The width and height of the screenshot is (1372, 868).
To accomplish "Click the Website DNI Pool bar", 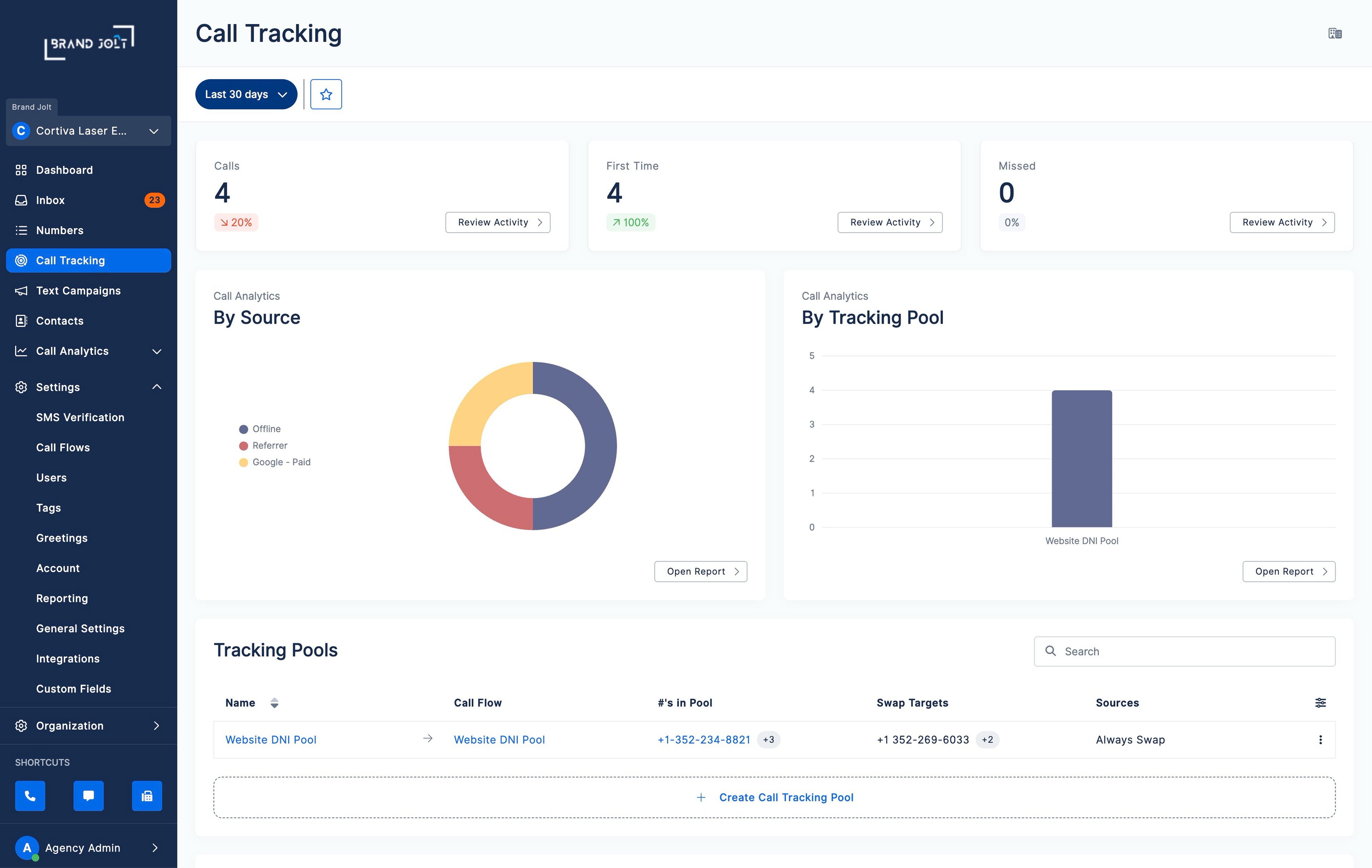I will (1081, 459).
